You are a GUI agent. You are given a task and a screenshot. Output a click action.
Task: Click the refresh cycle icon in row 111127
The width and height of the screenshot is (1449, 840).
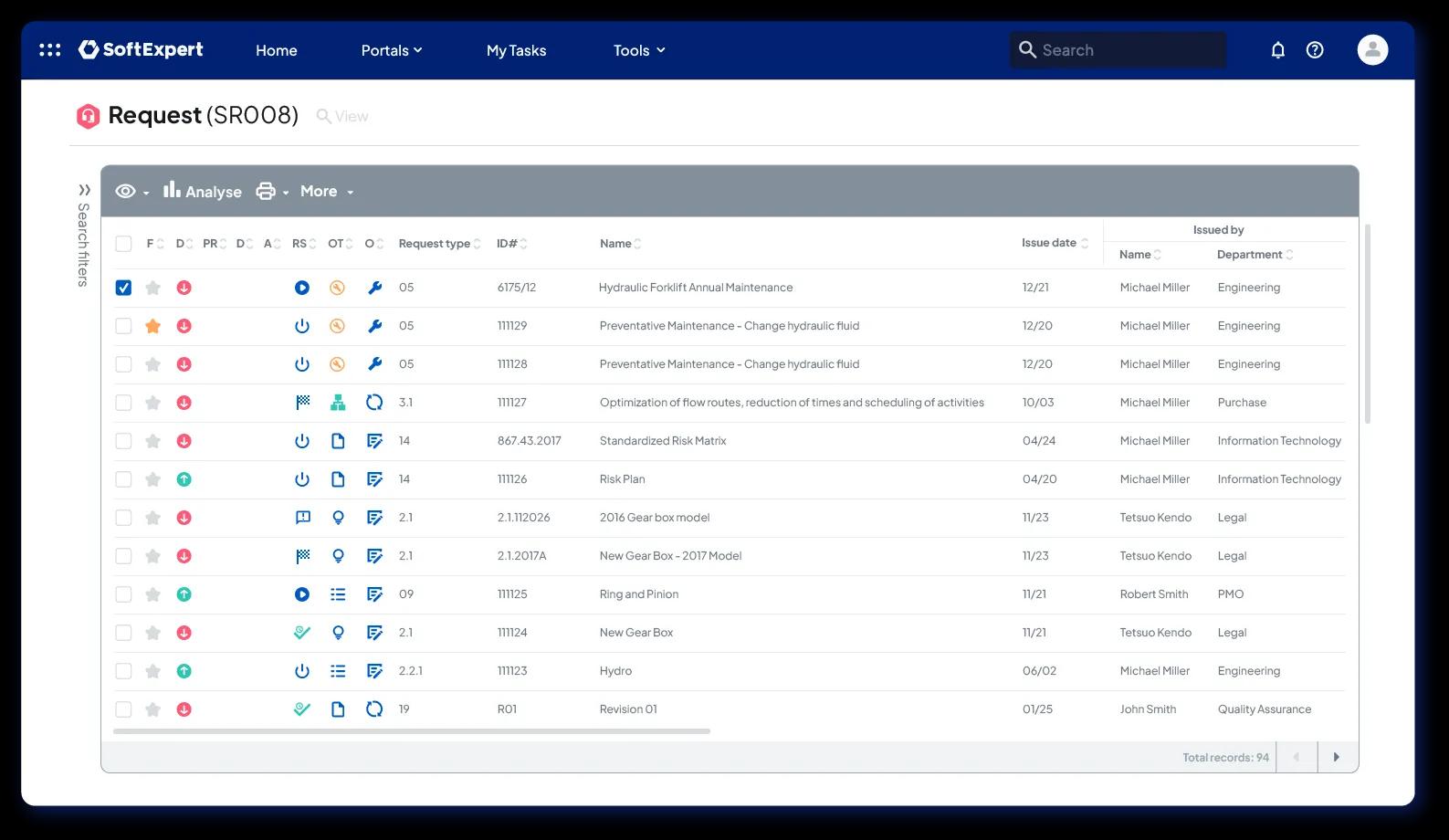coord(374,403)
